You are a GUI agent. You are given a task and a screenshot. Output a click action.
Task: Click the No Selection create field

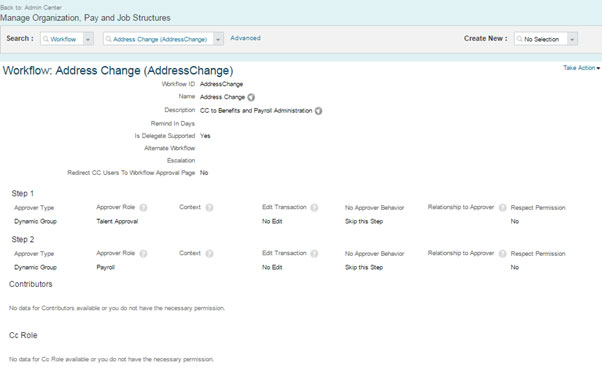(x=541, y=39)
